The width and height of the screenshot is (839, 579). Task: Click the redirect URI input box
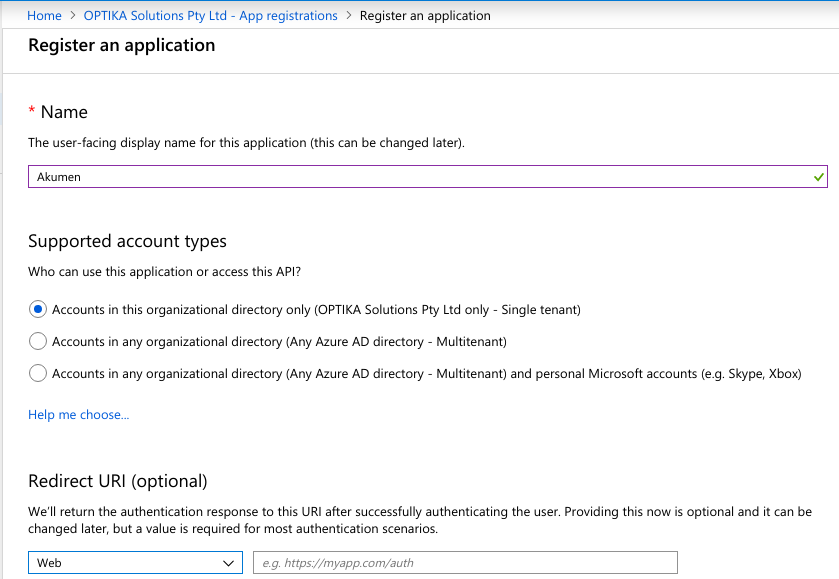point(465,563)
